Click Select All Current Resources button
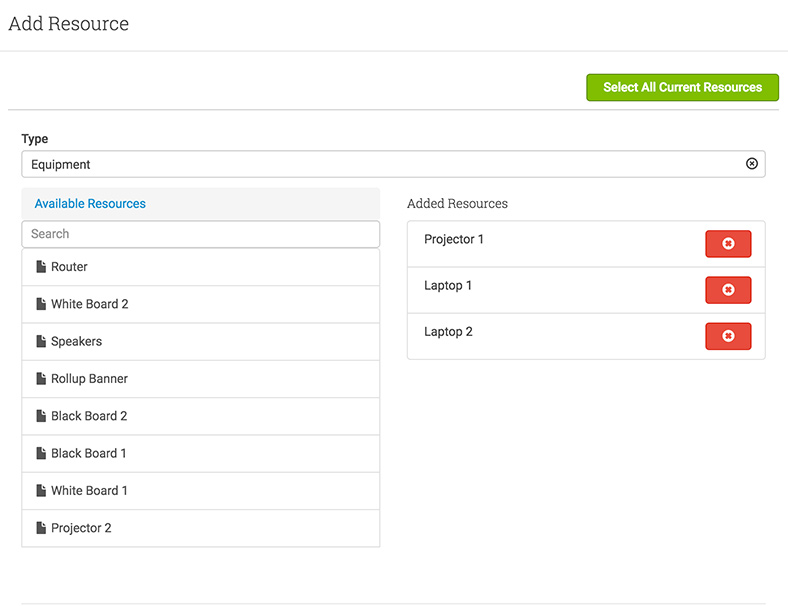This screenshot has width=788, height=606. [682, 87]
